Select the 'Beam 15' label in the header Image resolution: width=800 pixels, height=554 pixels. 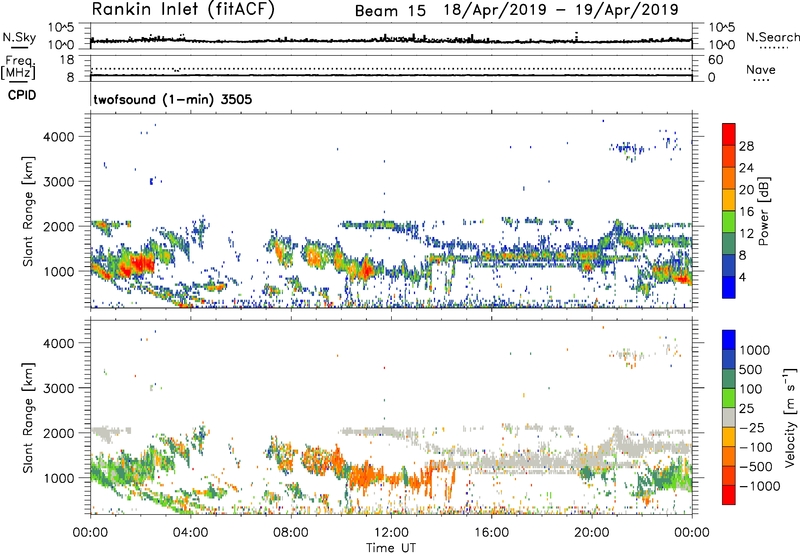[x=390, y=11]
